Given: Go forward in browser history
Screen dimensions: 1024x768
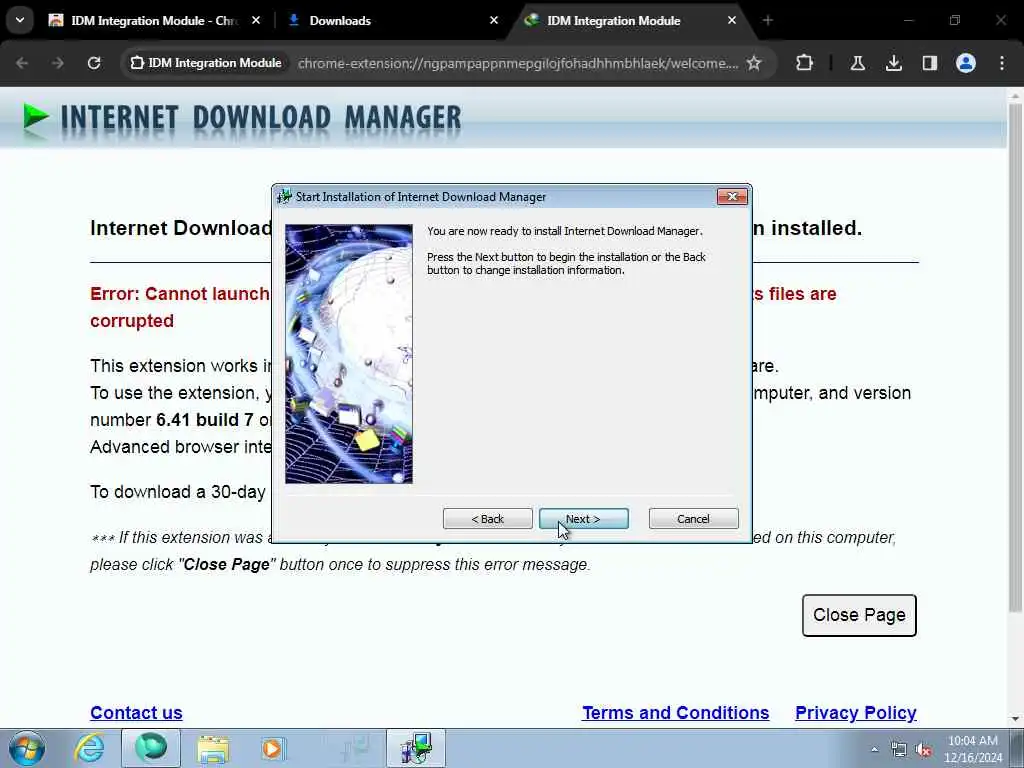Looking at the screenshot, I should pyautogui.click(x=57, y=63).
